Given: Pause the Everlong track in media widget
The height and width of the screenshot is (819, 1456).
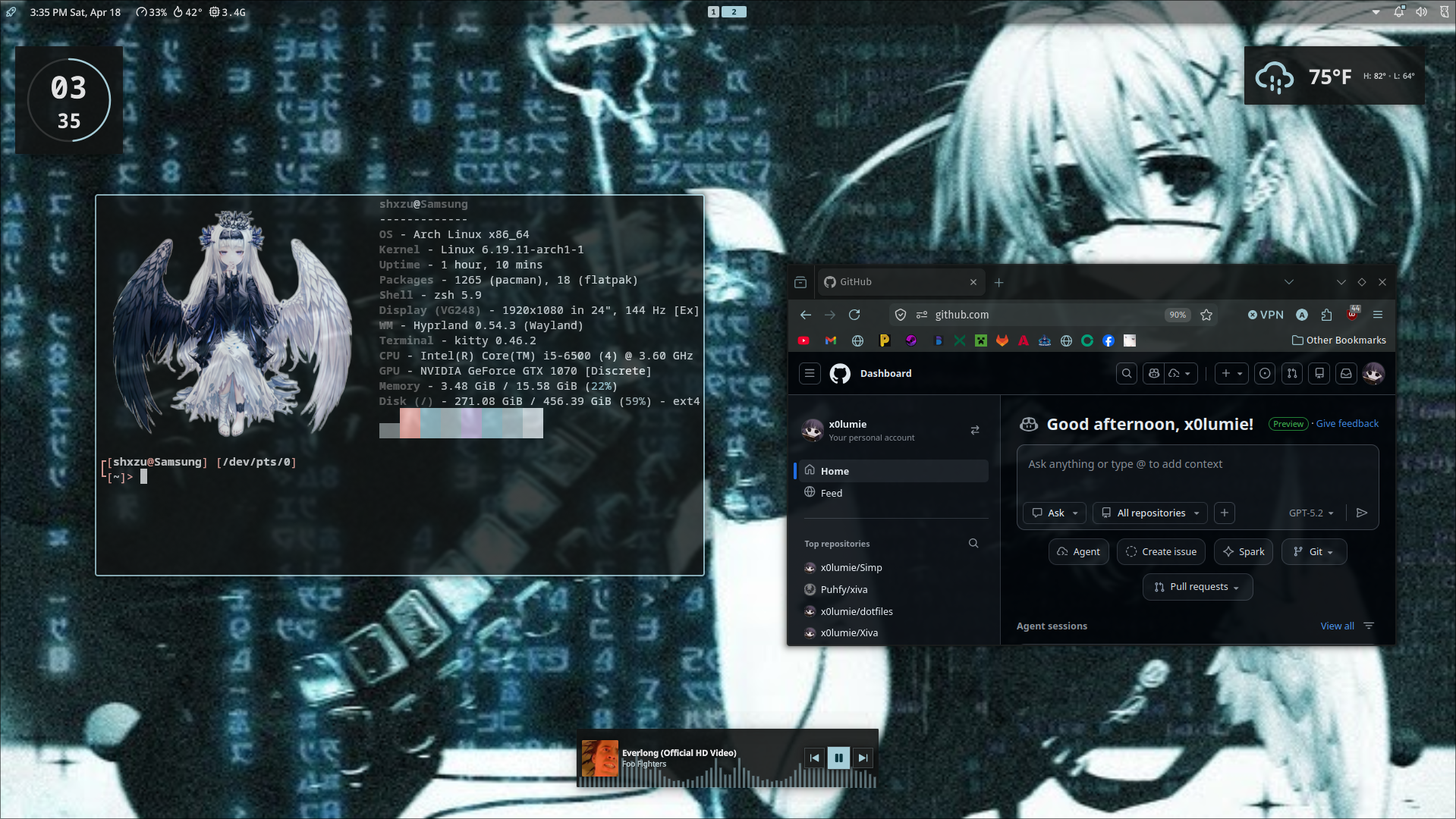Looking at the screenshot, I should 838,758.
